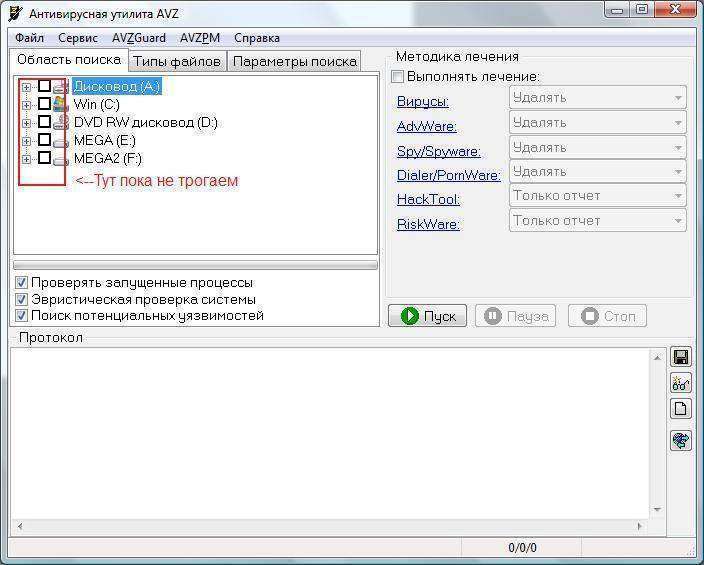Switch to the Типы файлов tab
This screenshot has width=704, height=565.
coord(177,61)
